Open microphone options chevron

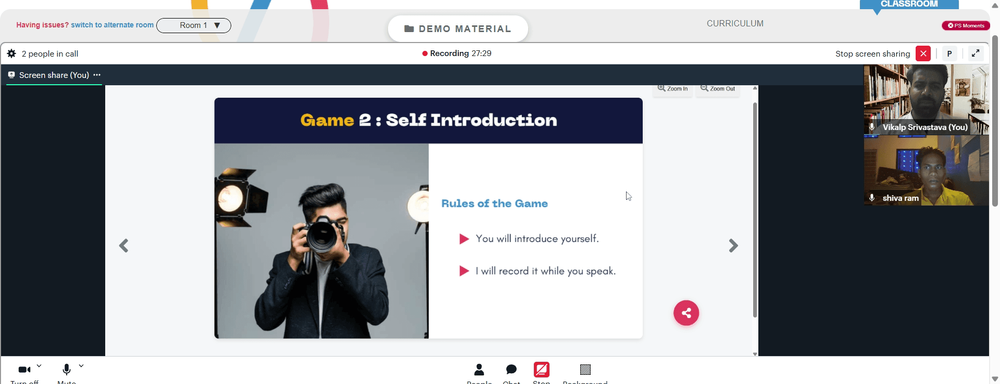point(81,366)
